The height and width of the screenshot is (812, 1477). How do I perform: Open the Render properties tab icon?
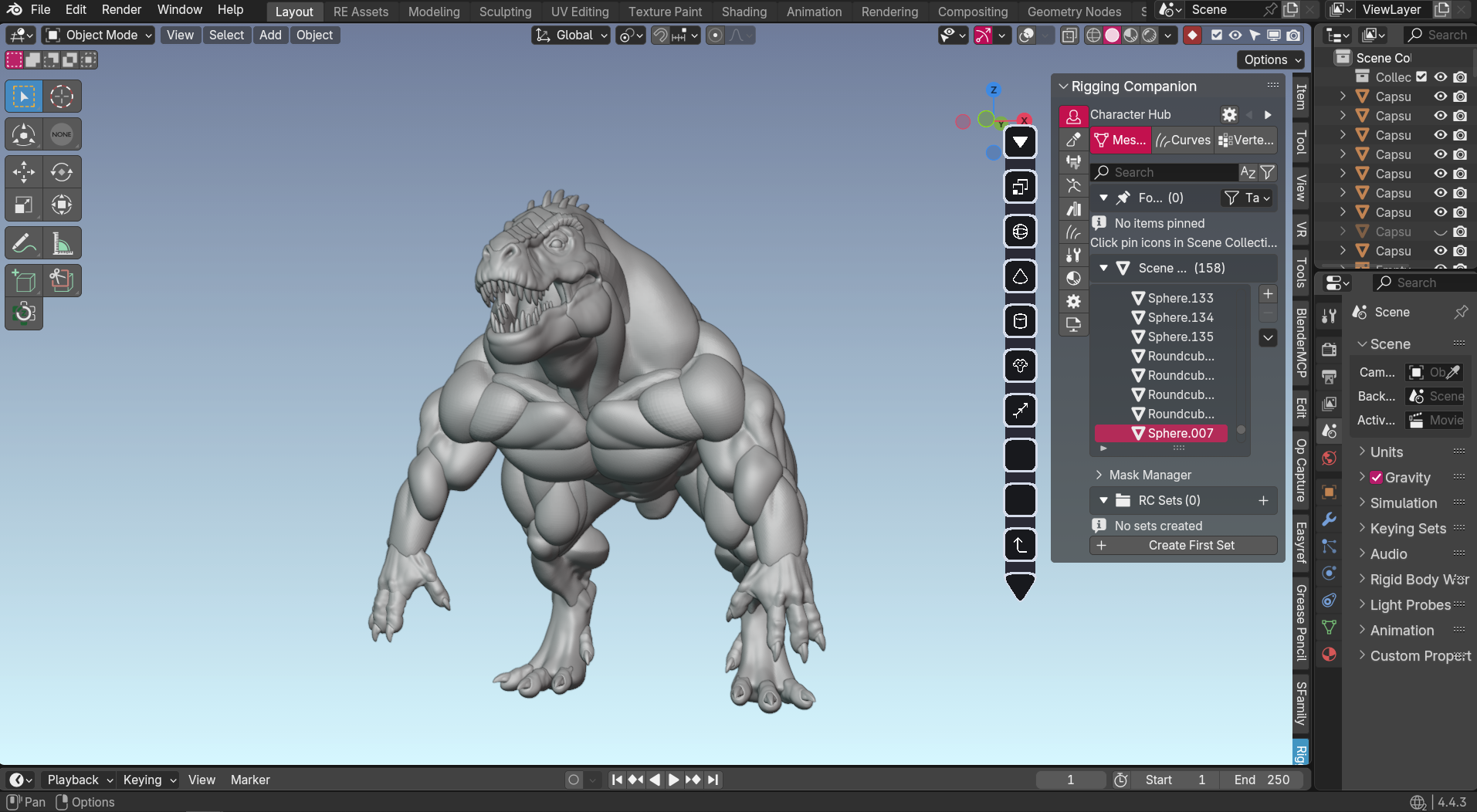(x=1329, y=350)
